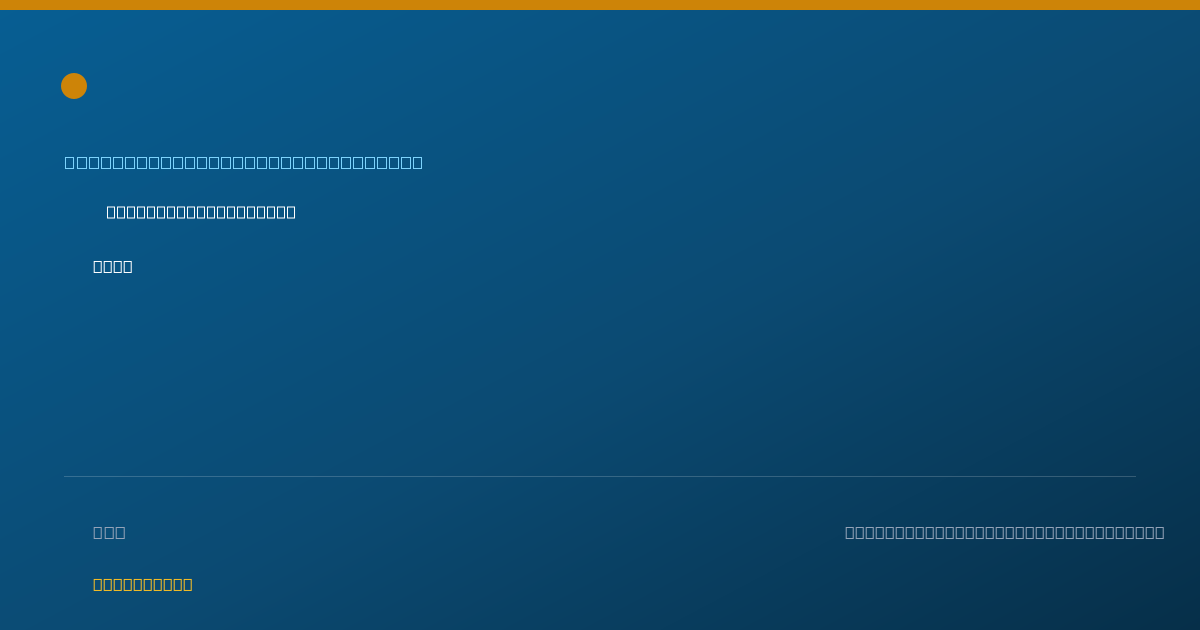Click the bold white subtitle text line

click(x=201, y=212)
